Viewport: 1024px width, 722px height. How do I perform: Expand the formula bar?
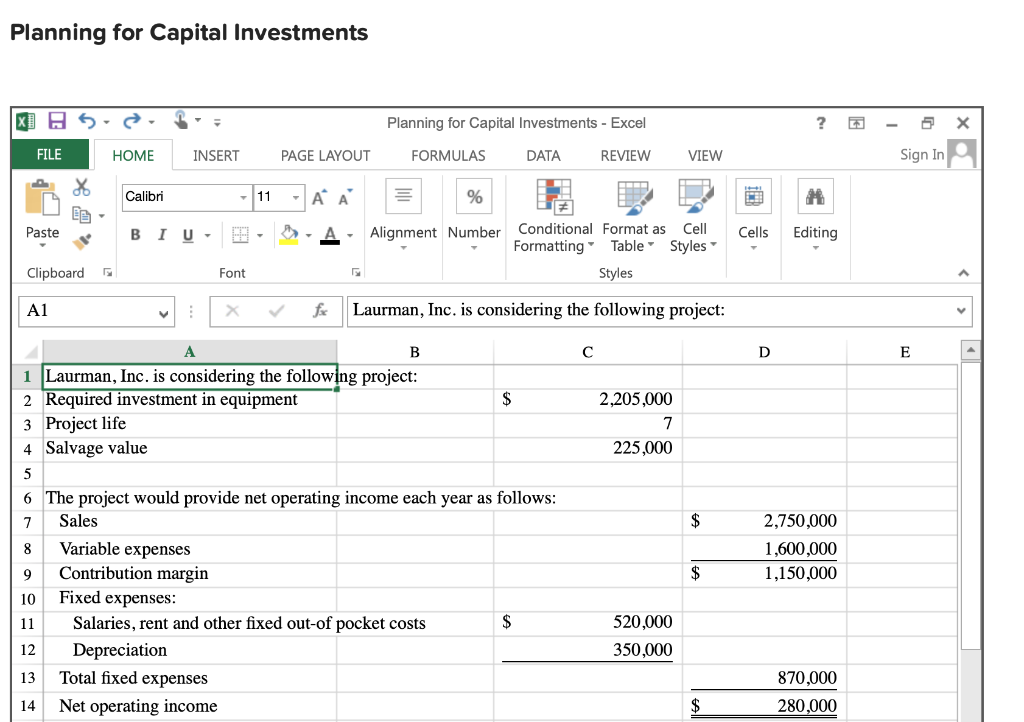961,311
